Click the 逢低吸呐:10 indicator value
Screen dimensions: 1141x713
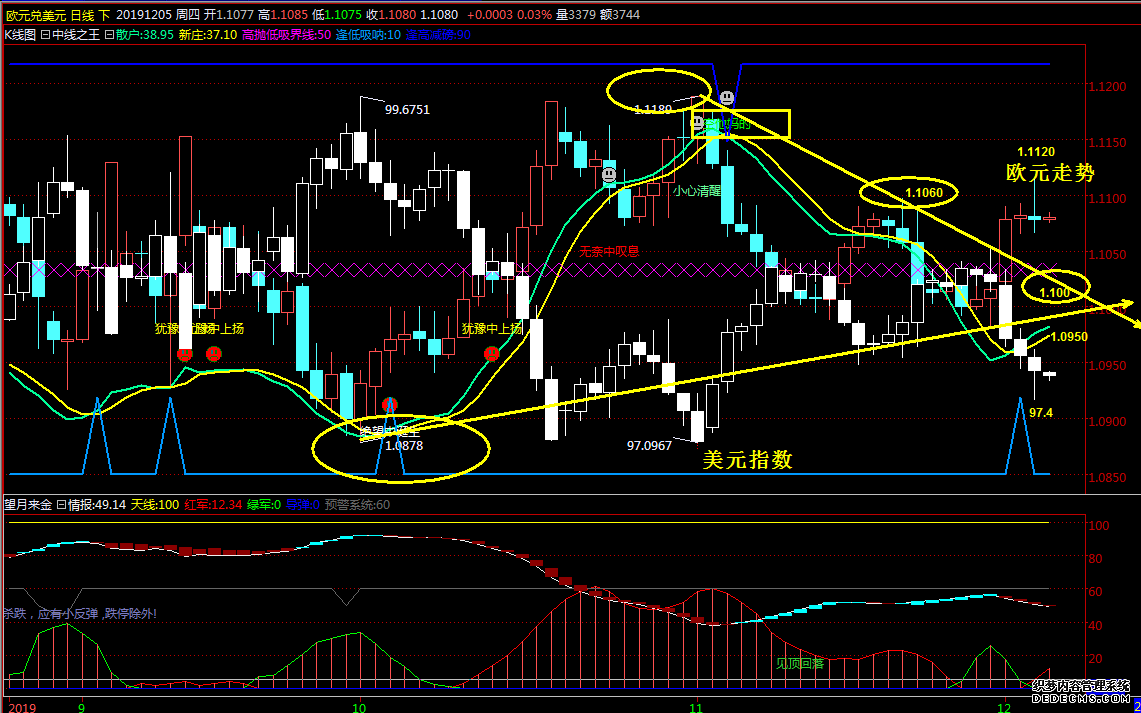[368, 34]
